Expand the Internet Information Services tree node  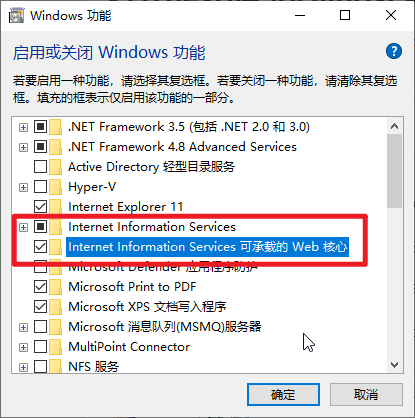coord(23,227)
